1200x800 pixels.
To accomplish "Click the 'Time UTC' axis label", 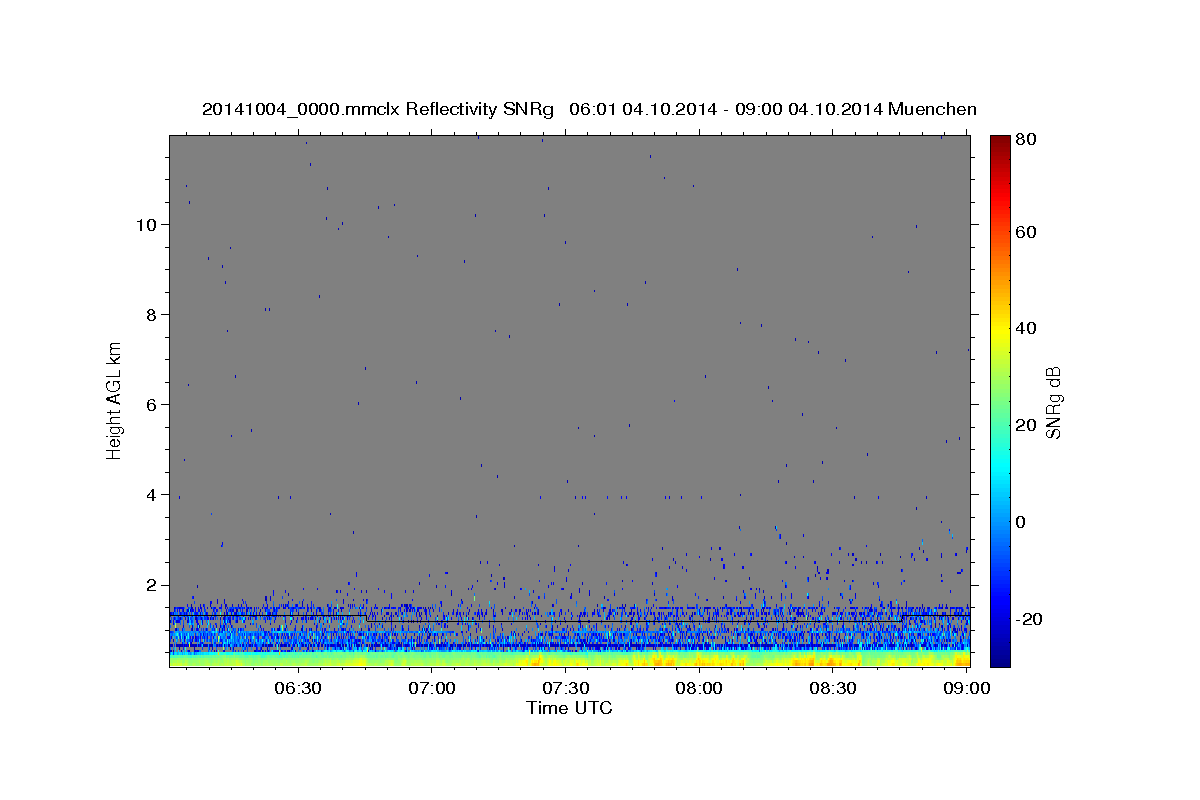I will tap(569, 708).
